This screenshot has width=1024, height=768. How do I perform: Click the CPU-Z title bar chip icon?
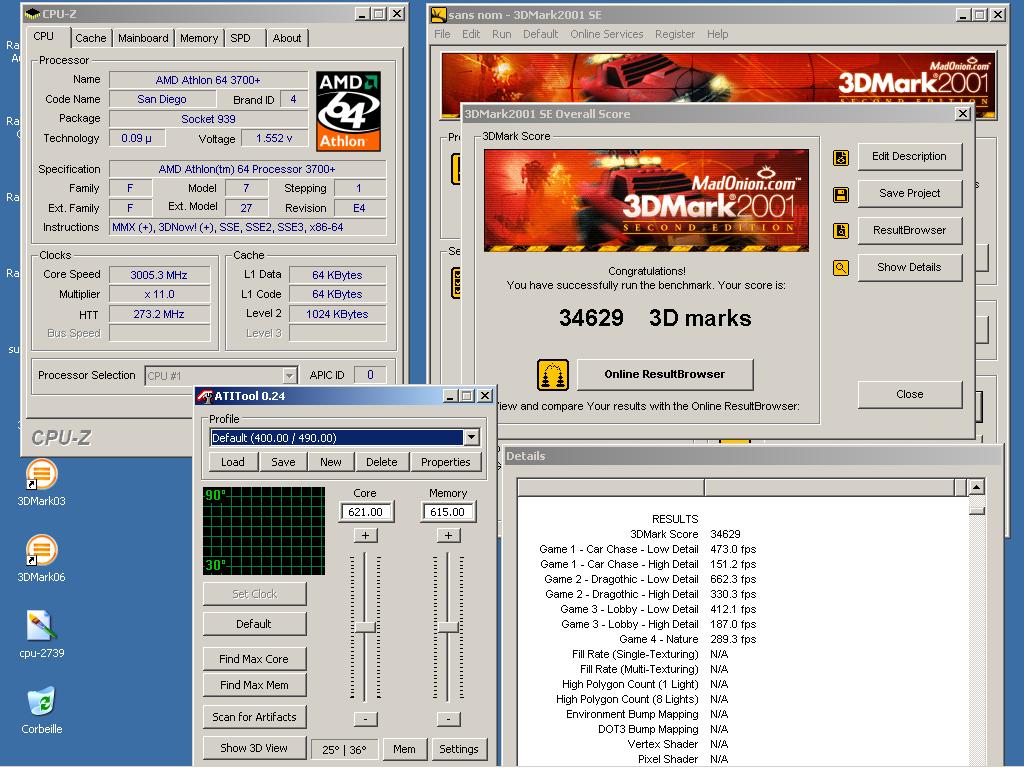(x=33, y=14)
